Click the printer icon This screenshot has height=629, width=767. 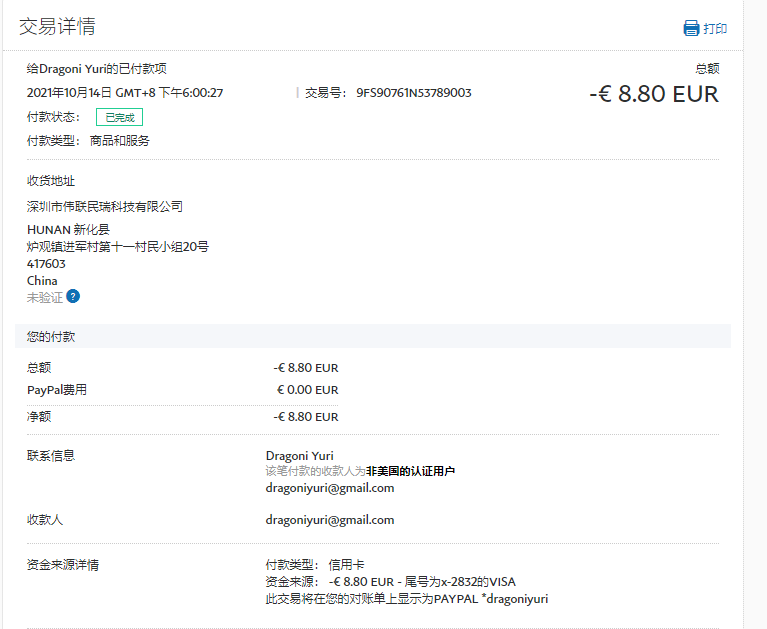[x=691, y=28]
